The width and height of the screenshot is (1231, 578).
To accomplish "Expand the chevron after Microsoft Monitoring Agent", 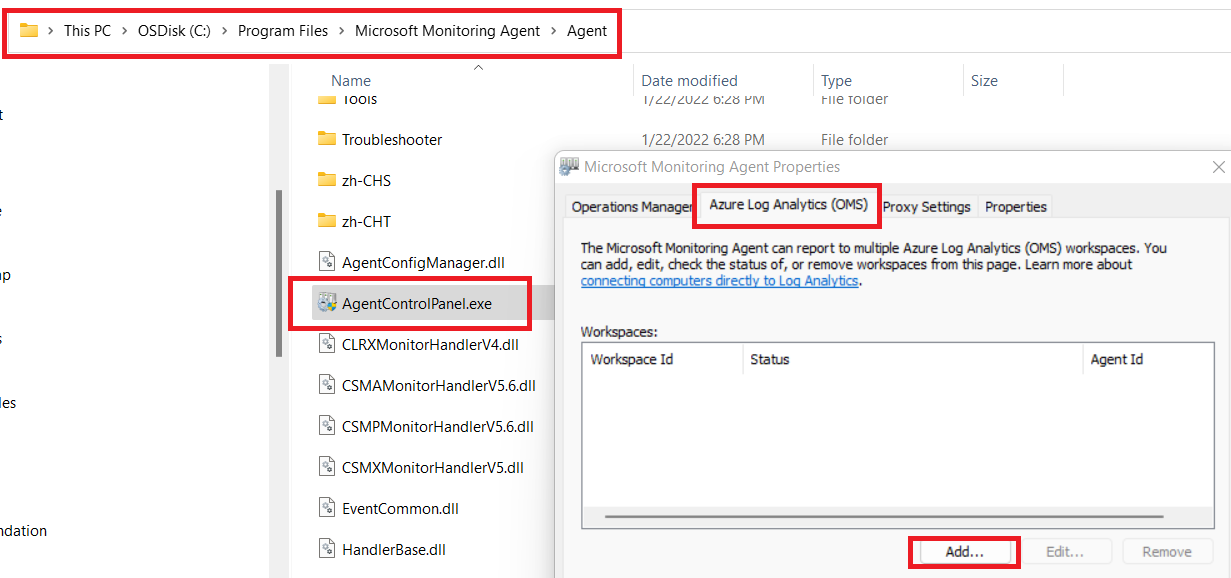I will pos(554,31).
